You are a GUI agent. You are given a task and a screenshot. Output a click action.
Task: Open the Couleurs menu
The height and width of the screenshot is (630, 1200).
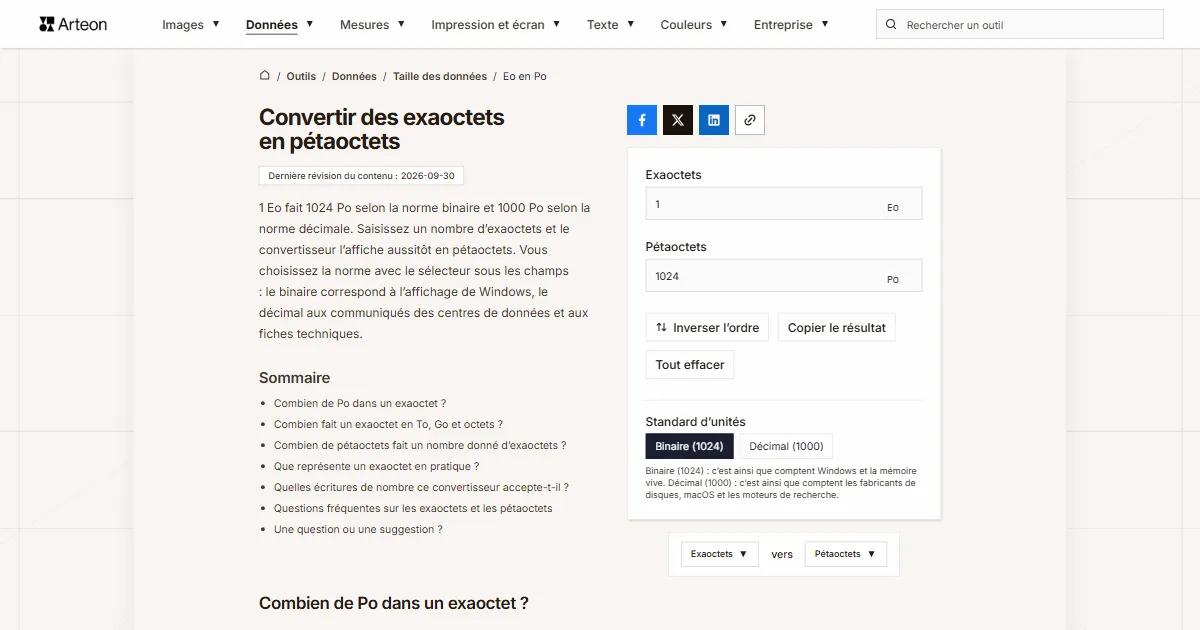(x=694, y=25)
